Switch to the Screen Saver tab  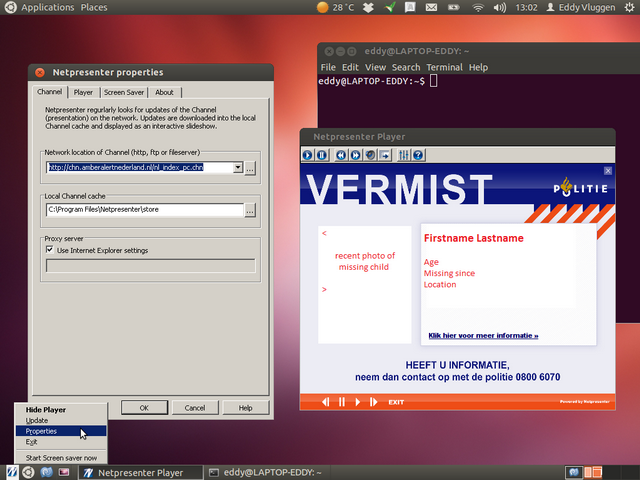(124, 92)
